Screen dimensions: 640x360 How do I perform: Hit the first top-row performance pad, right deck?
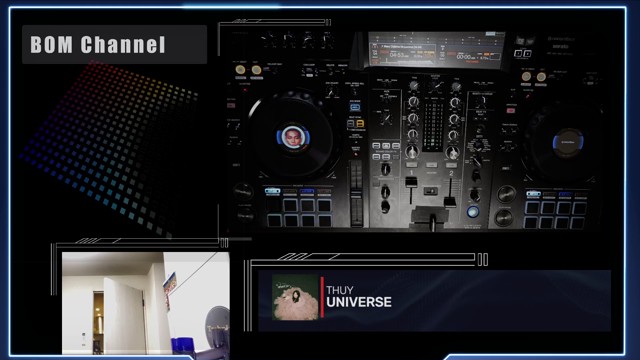(532, 208)
